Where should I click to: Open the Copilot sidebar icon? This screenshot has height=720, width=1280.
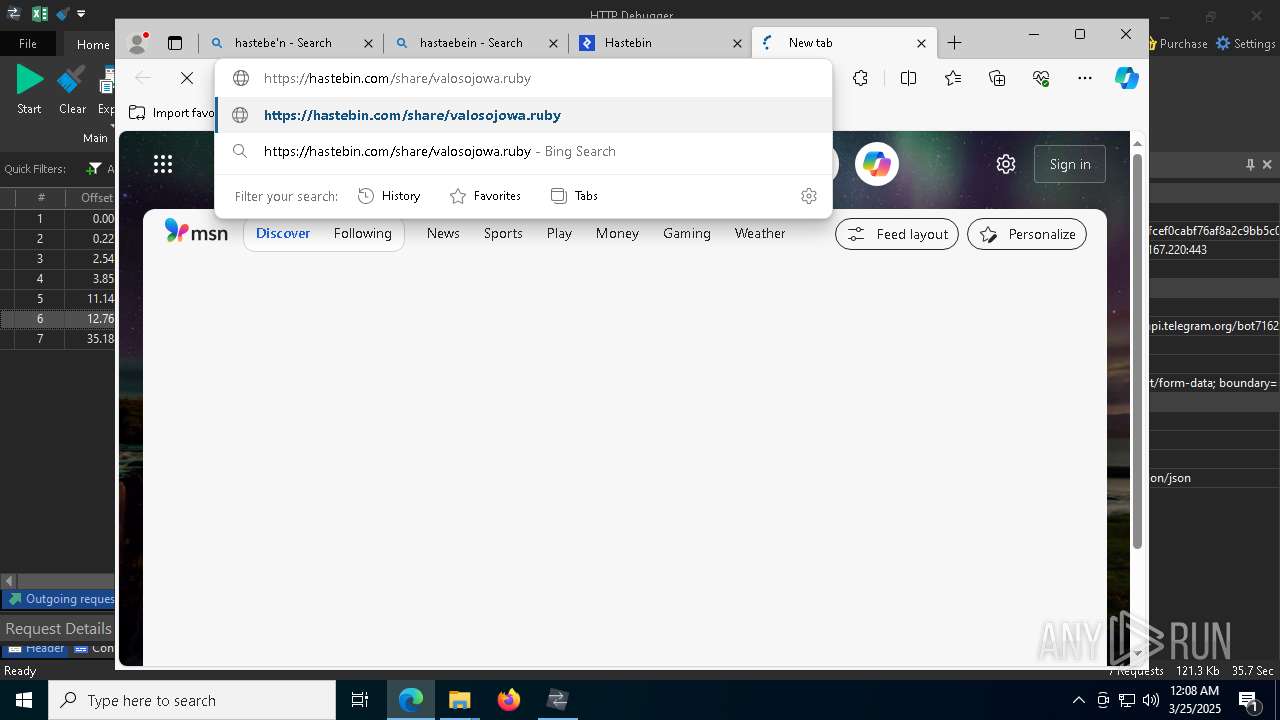click(x=1127, y=78)
